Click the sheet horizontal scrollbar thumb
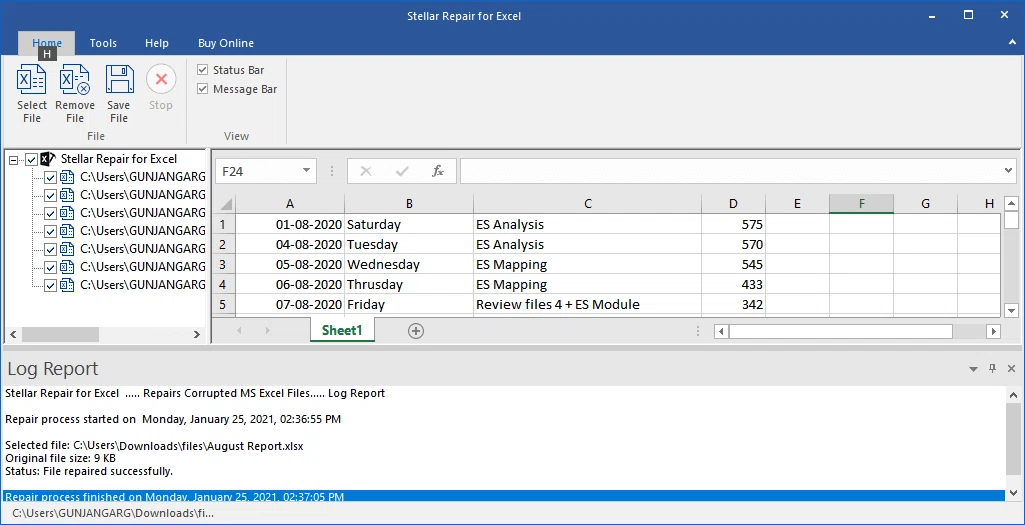Image resolution: width=1025 pixels, height=525 pixels. 841,331
